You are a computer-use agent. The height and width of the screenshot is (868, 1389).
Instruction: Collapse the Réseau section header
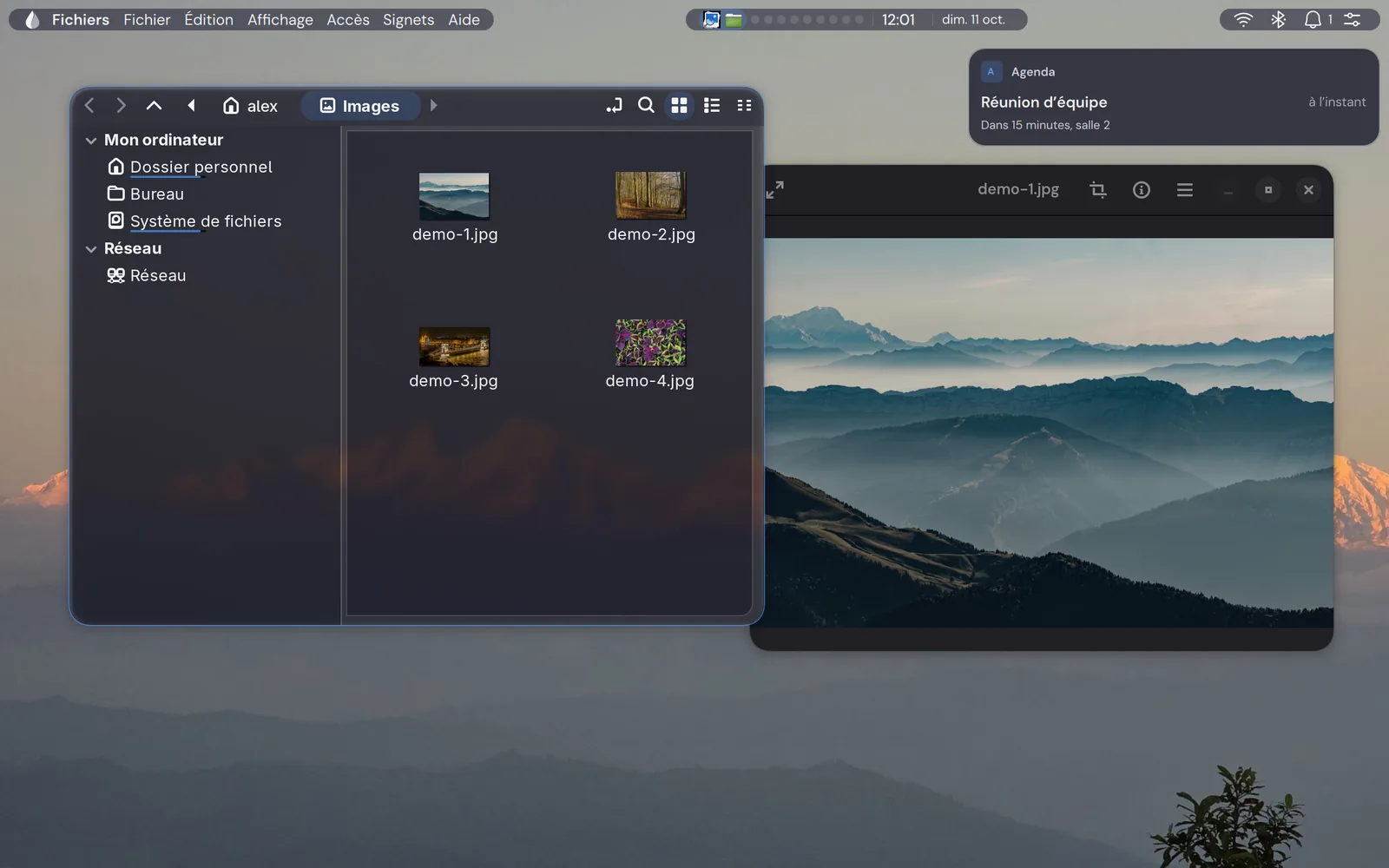[91, 248]
